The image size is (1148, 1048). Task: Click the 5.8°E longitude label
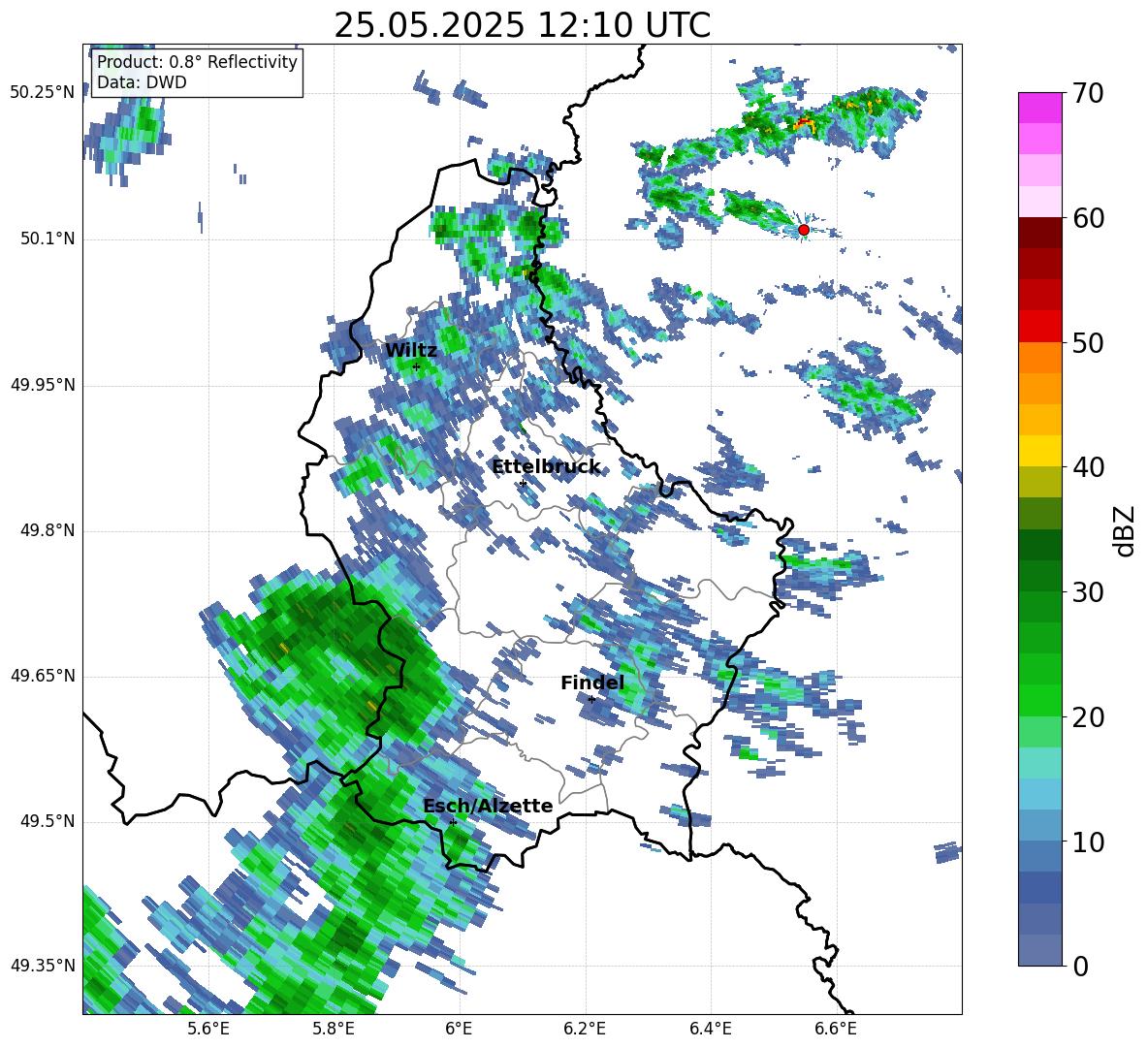click(x=334, y=1029)
